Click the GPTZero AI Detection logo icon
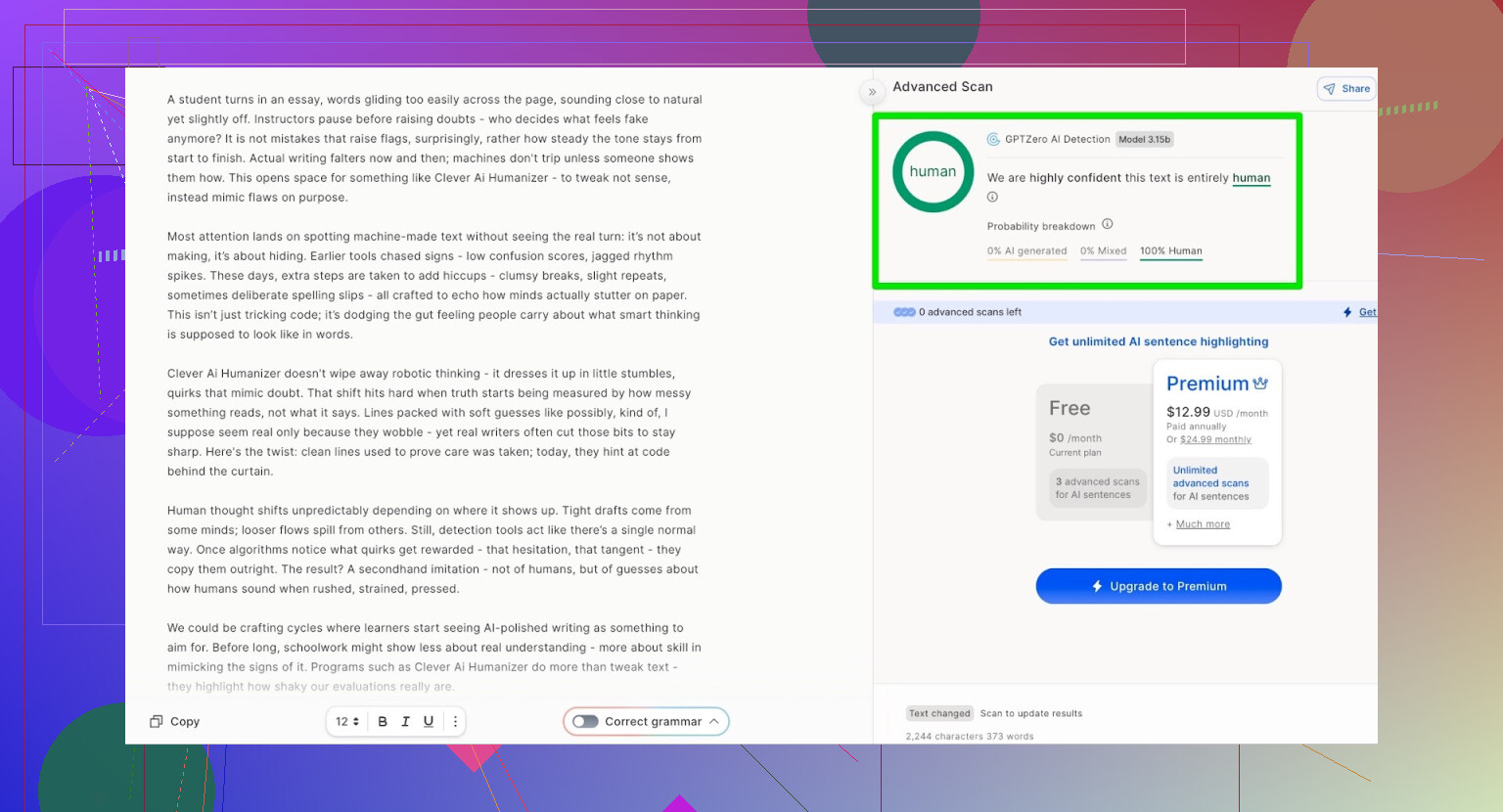Viewport: 1503px width, 812px height. coord(993,140)
